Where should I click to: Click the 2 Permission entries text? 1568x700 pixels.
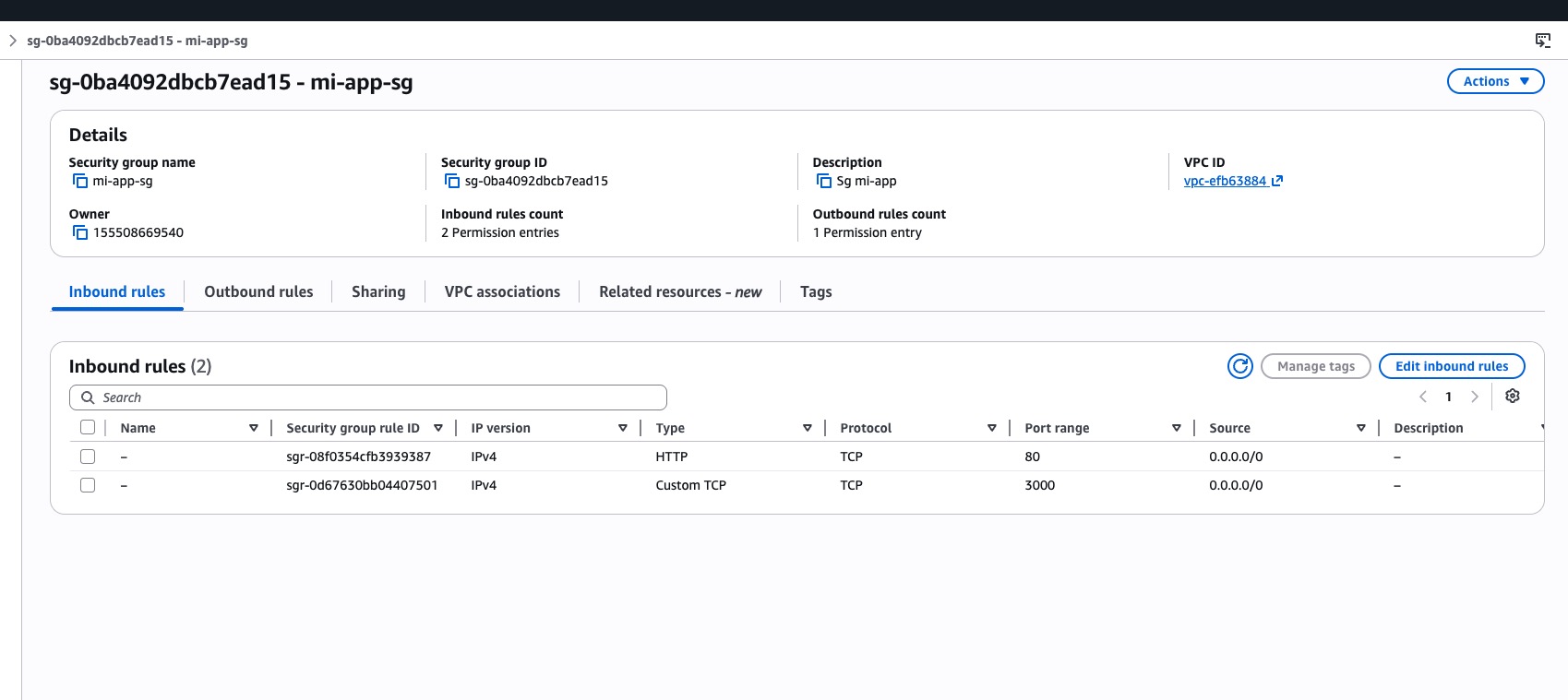pos(500,232)
